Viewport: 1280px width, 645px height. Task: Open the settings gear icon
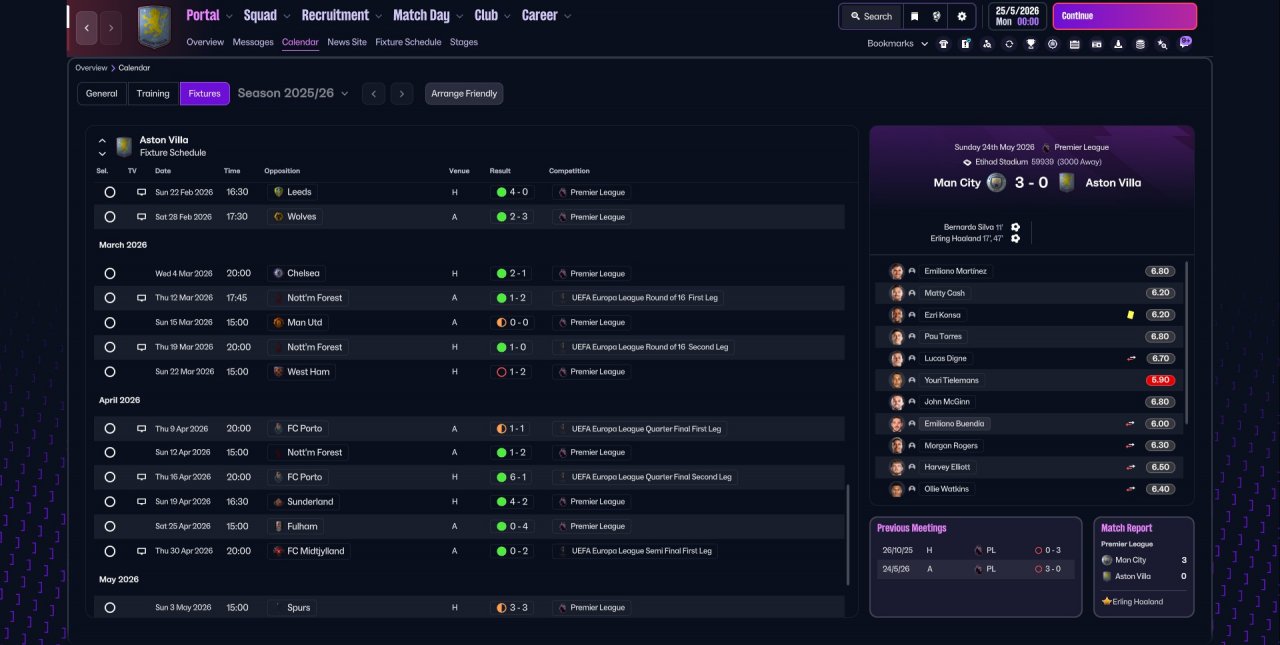tap(962, 16)
